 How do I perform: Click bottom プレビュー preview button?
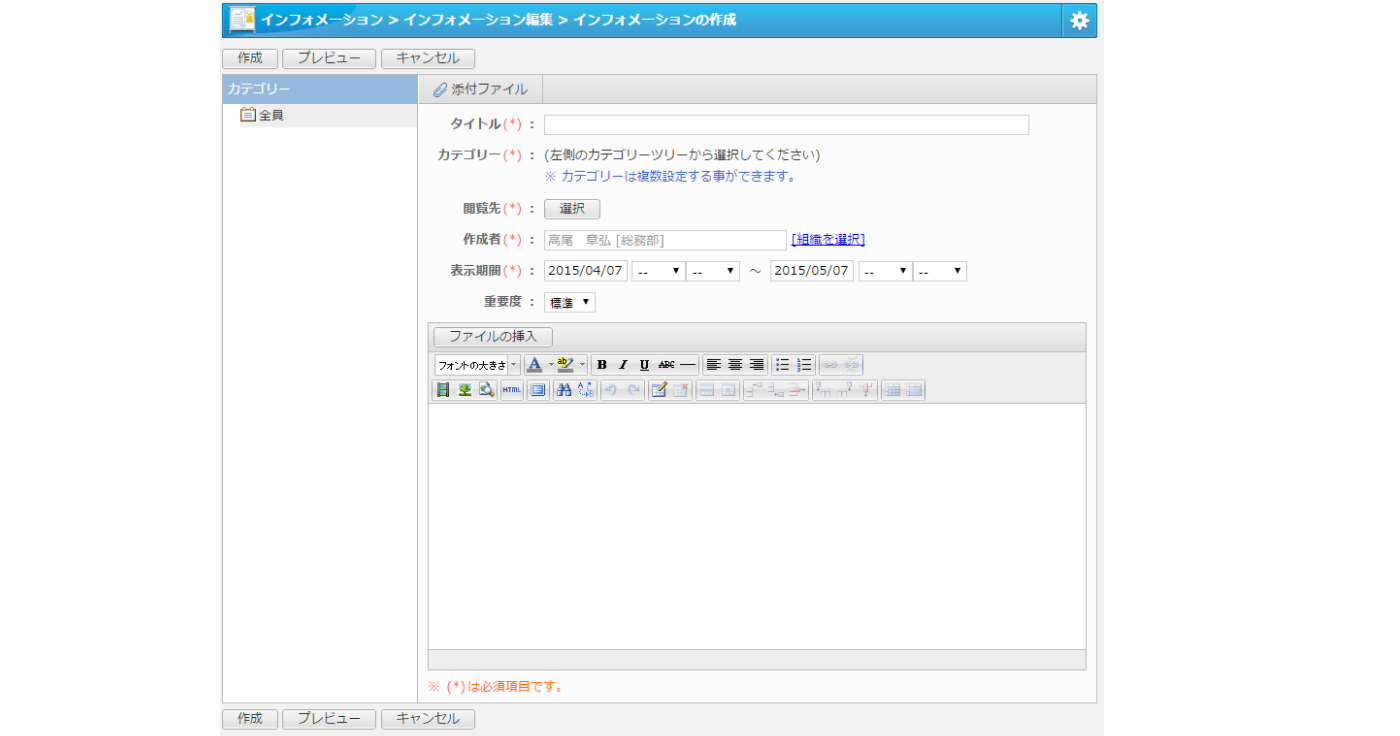329,719
